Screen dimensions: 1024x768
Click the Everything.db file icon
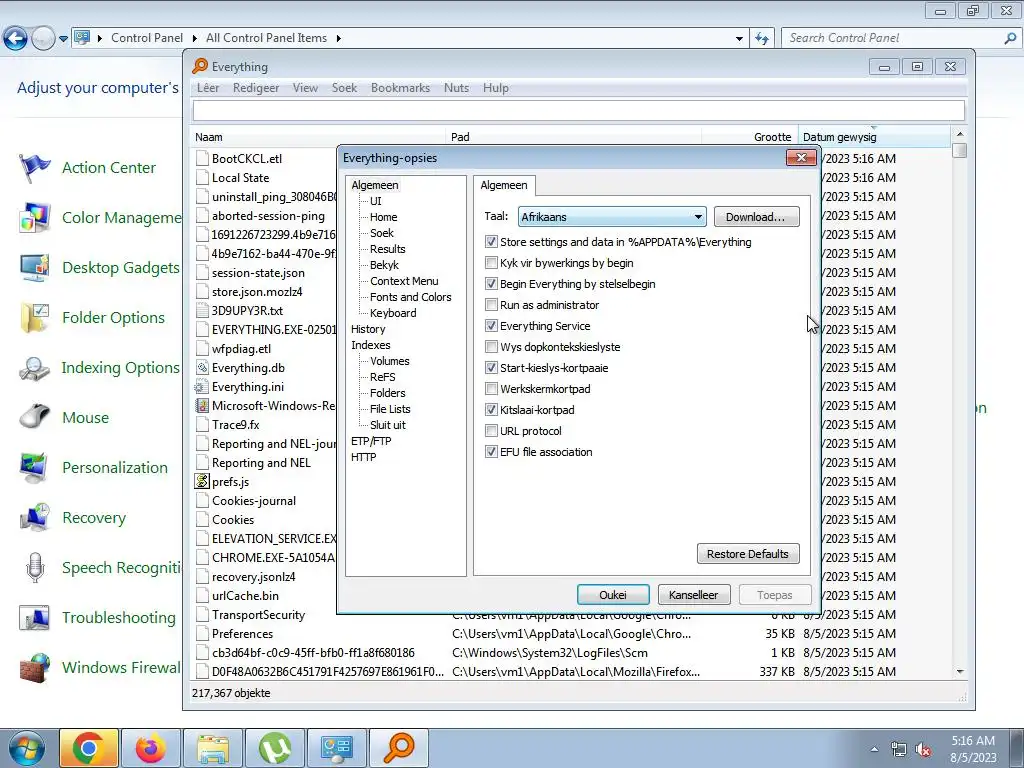pyautogui.click(x=202, y=368)
